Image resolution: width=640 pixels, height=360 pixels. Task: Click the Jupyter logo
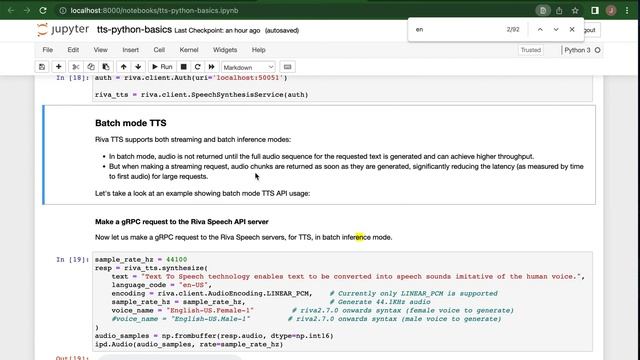pyautogui.click(x=63, y=30)
